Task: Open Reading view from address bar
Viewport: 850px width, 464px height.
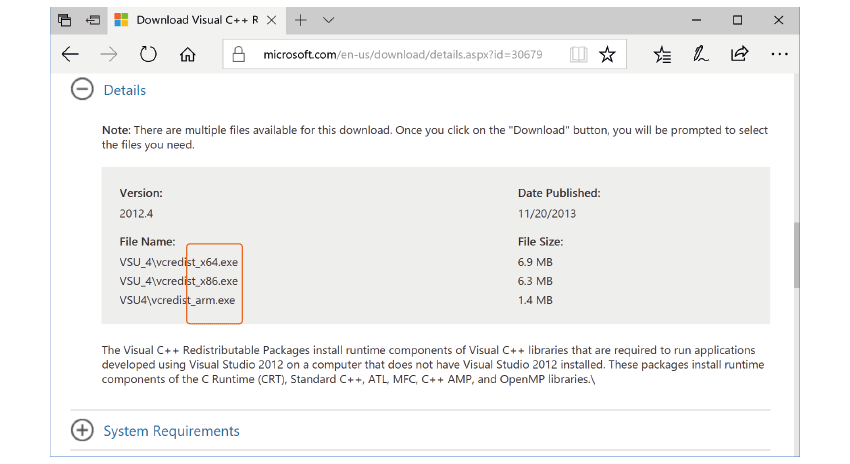Action: pos(578,54)
